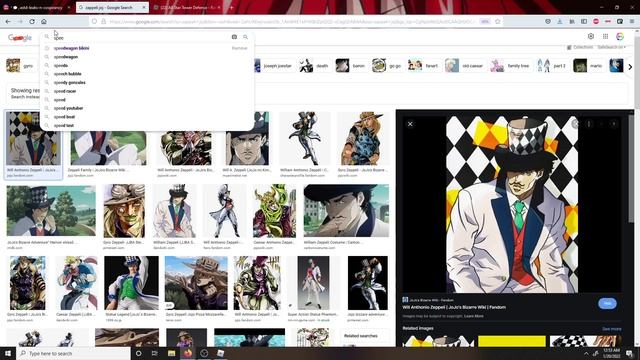Open File Explorer from the taskbar

pos(171,353)
